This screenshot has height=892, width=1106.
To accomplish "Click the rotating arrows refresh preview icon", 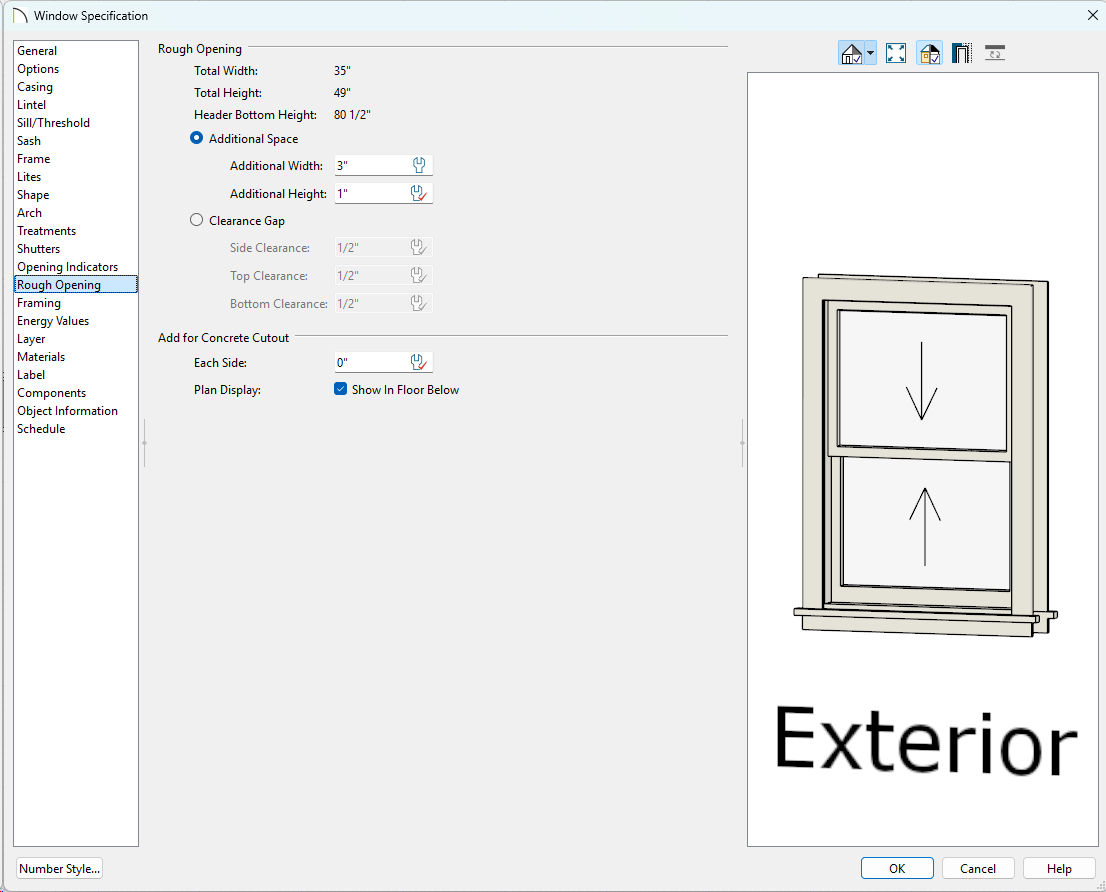I will [x=995, y=54].
